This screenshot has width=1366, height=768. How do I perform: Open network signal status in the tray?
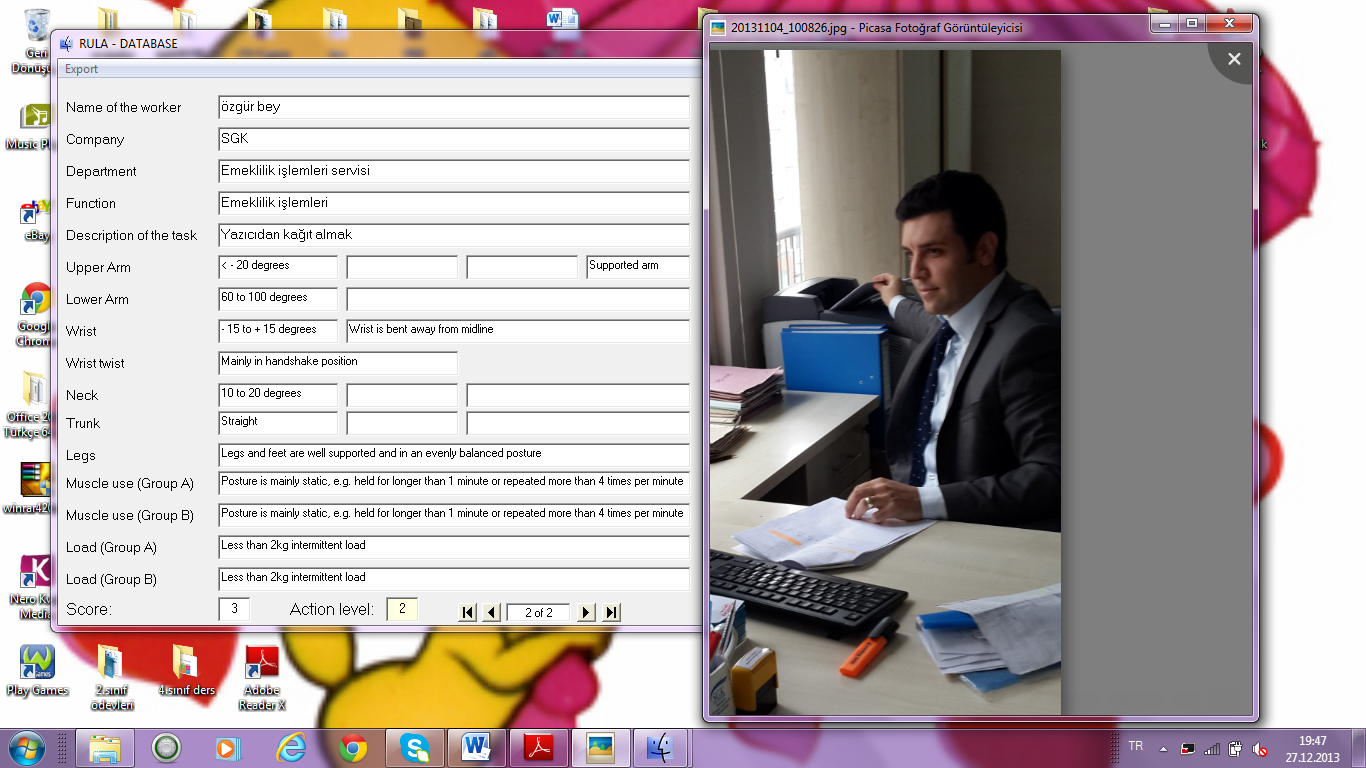[1212, 748]
